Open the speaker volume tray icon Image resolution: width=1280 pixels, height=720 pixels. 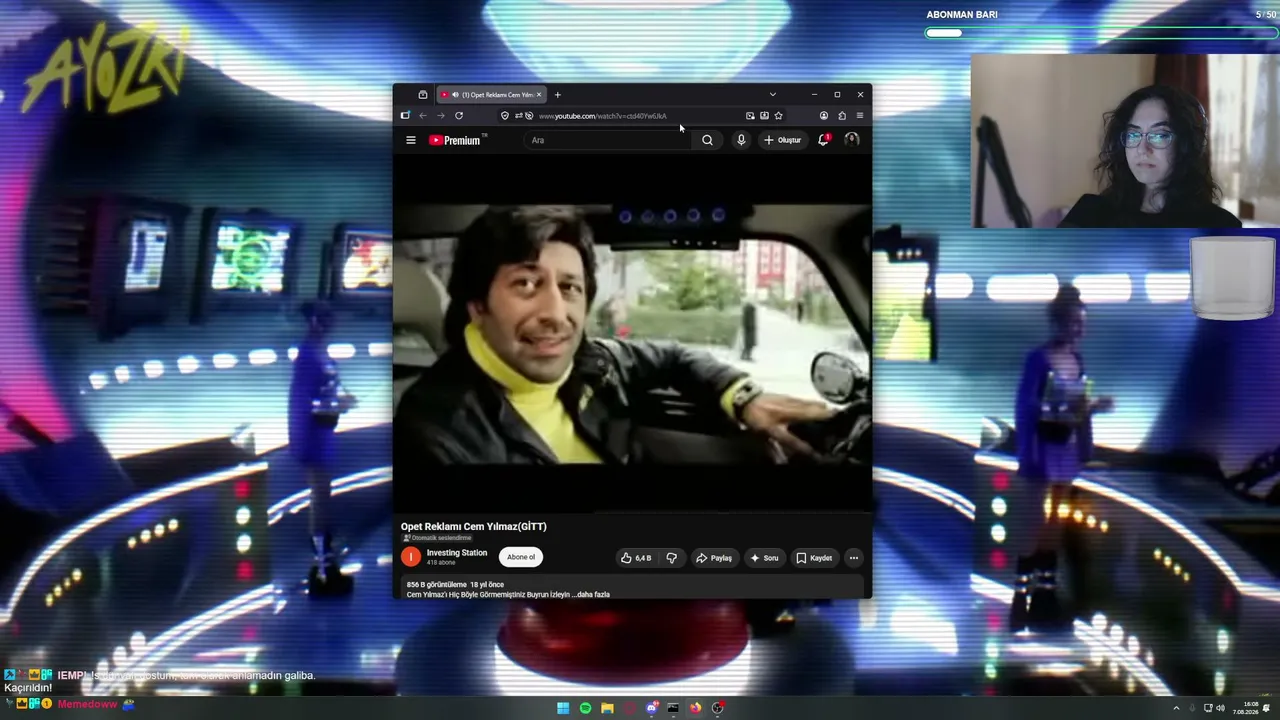tap(1220, 708)
